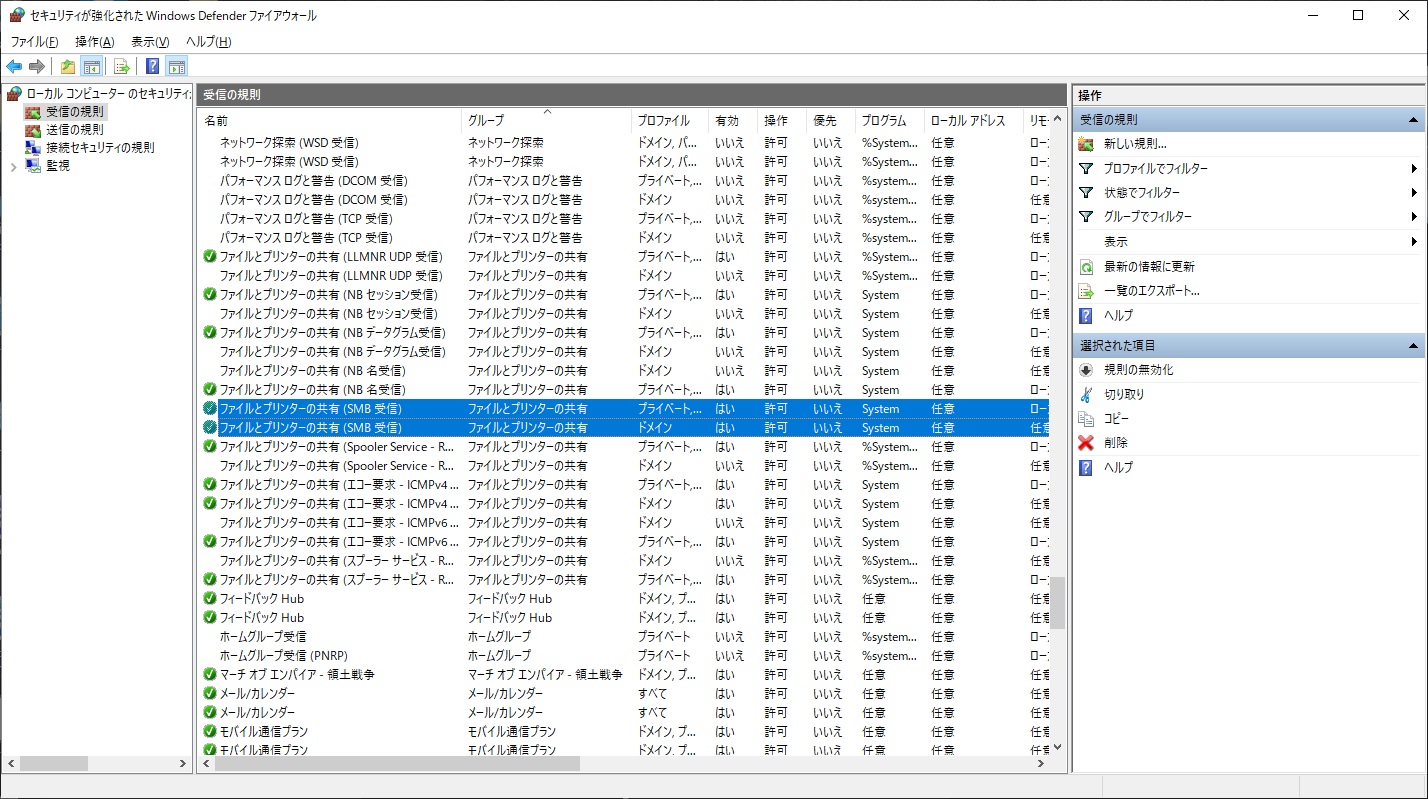Image resolution: width=1428 pixels, height=799 pixels.
Task: Select the 監視 node in the tree
Action: click(57, 166)
